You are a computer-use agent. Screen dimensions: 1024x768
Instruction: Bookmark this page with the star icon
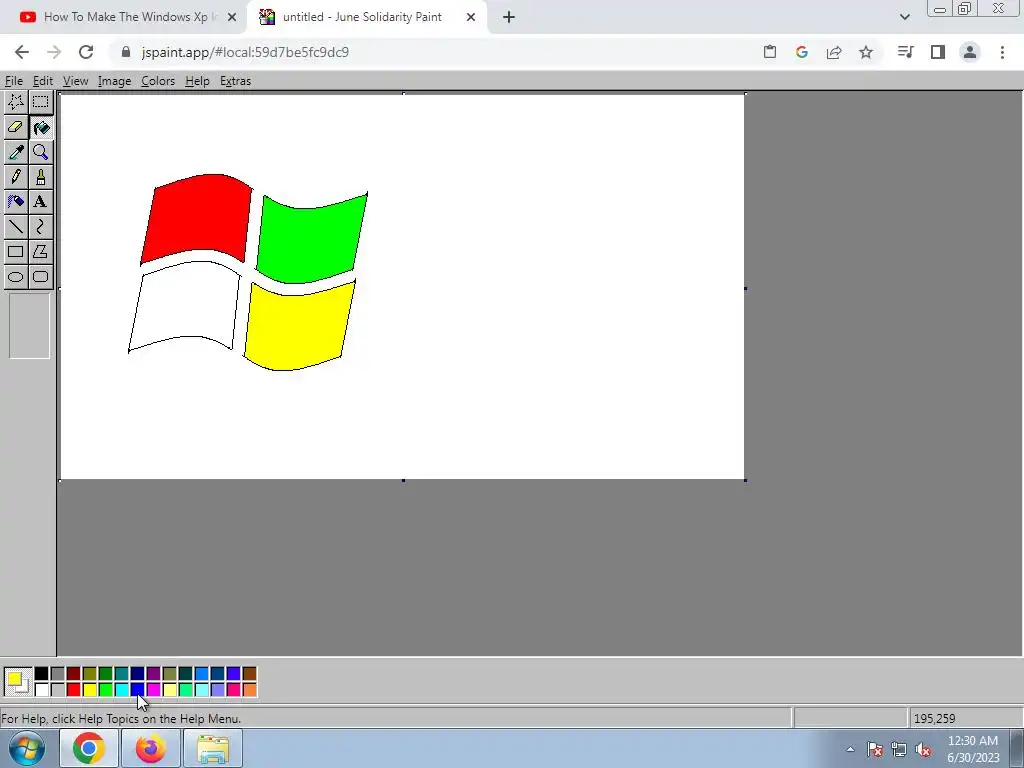pos(866,52)
